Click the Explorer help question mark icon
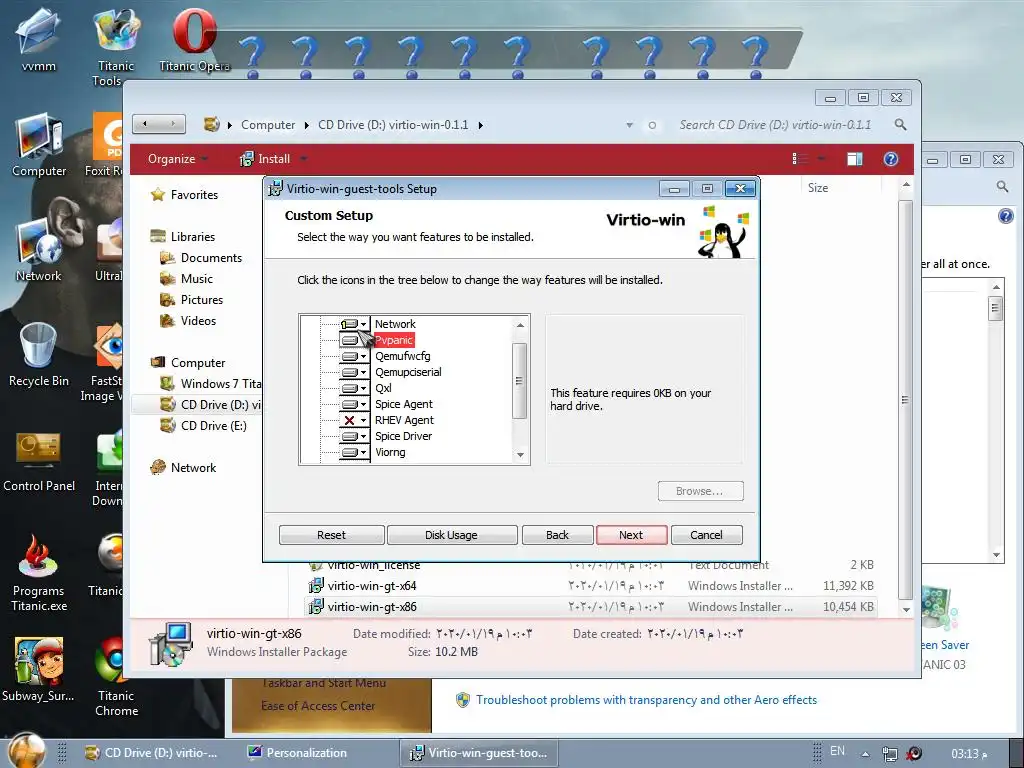Screen dimensions: 1024x768 [890, 159]
